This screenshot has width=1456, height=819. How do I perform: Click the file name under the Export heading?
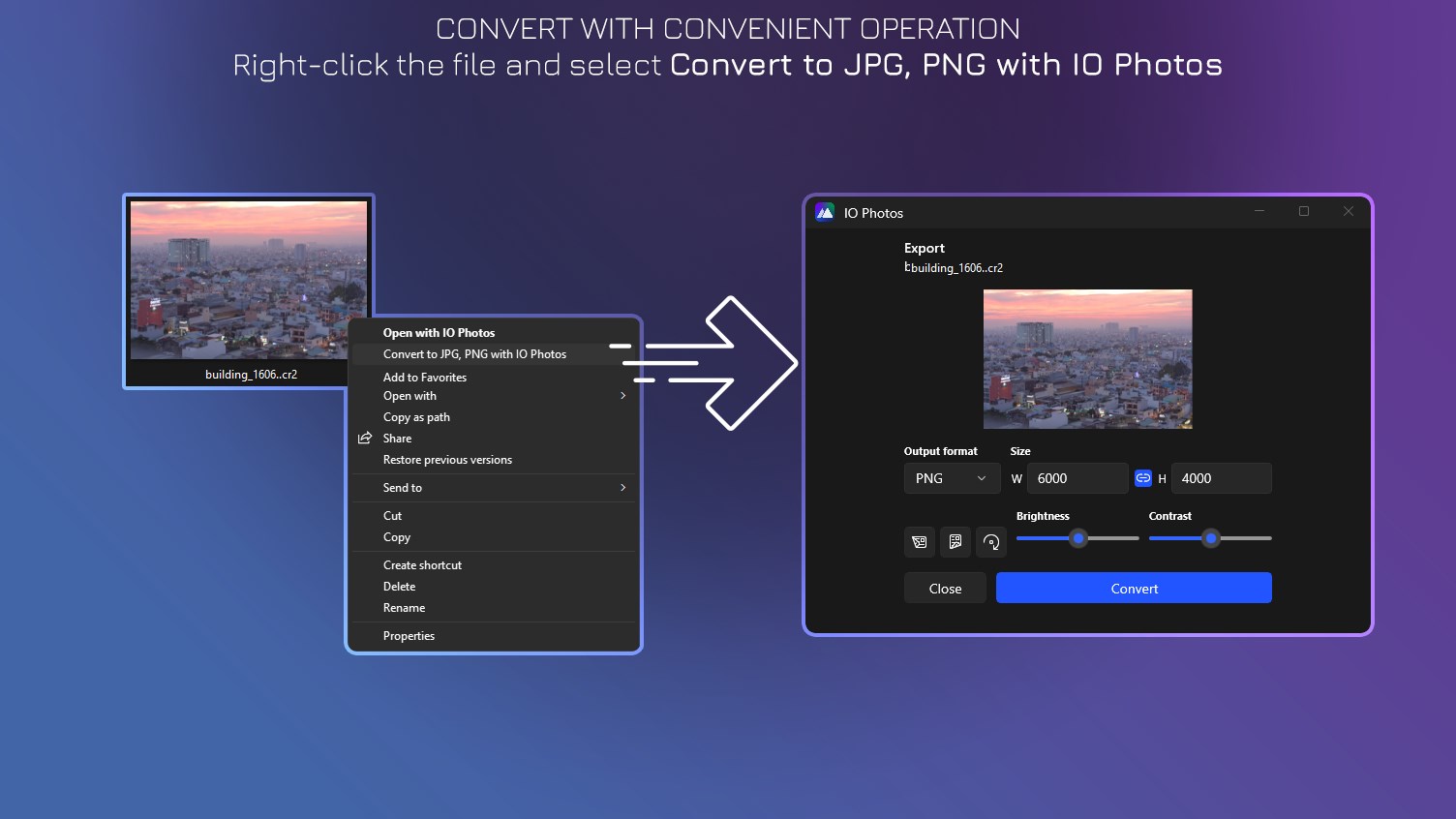tap(954, 268)
